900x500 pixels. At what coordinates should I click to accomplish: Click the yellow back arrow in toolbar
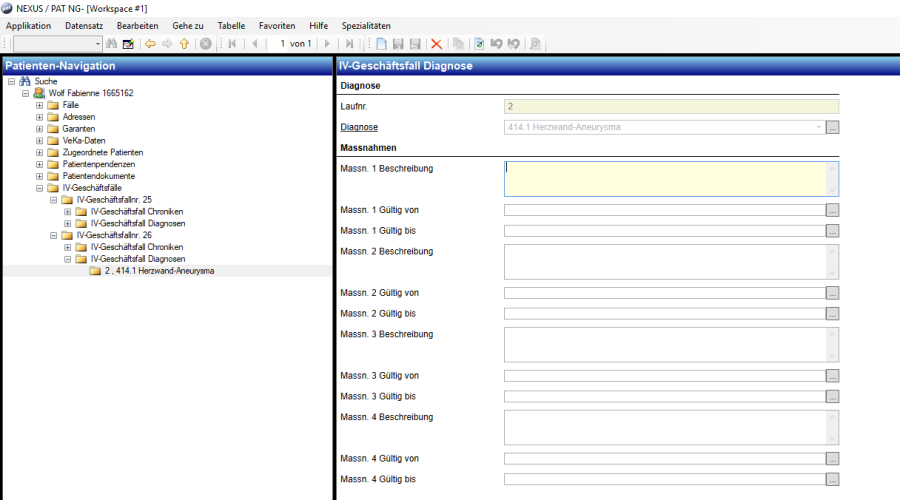tap(150, 44)
